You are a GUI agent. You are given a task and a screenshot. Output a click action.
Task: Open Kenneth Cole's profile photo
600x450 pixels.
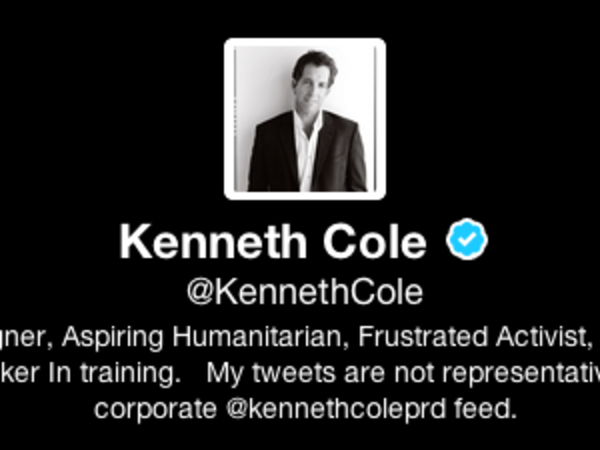305,119
